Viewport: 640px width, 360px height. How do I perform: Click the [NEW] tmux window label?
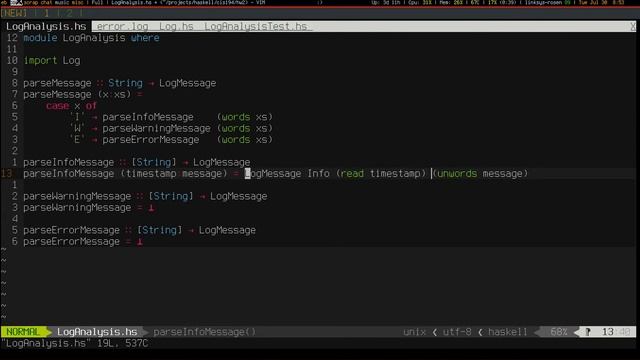14,13
